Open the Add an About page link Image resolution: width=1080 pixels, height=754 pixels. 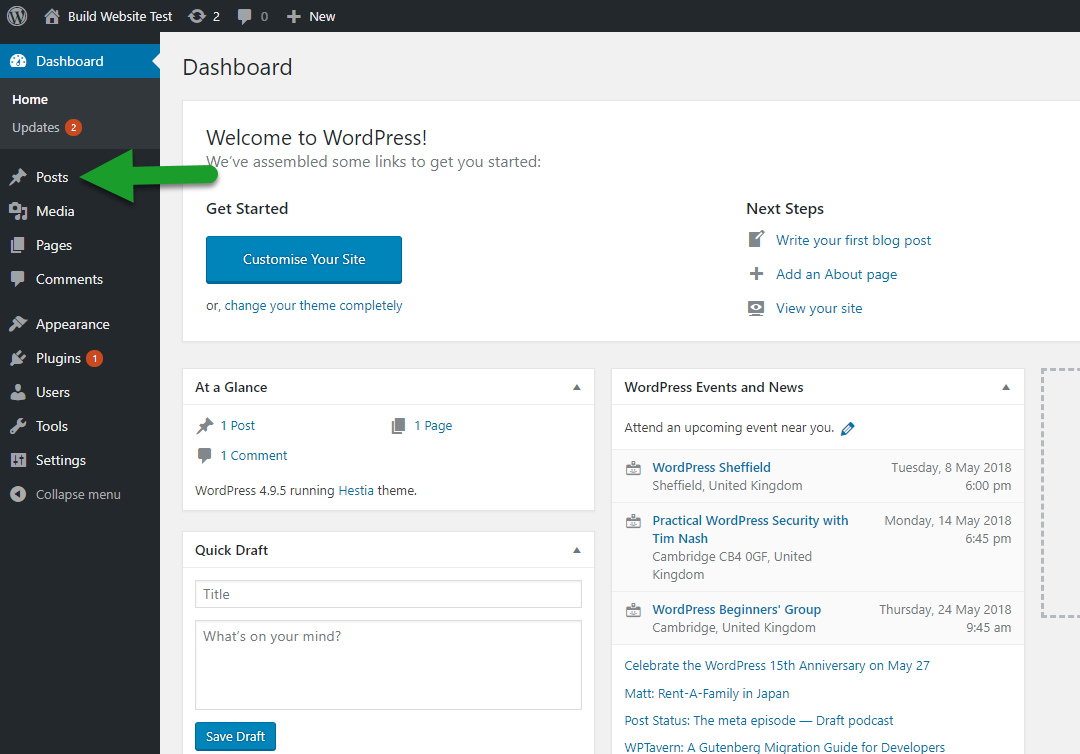[x=836, y=274]
